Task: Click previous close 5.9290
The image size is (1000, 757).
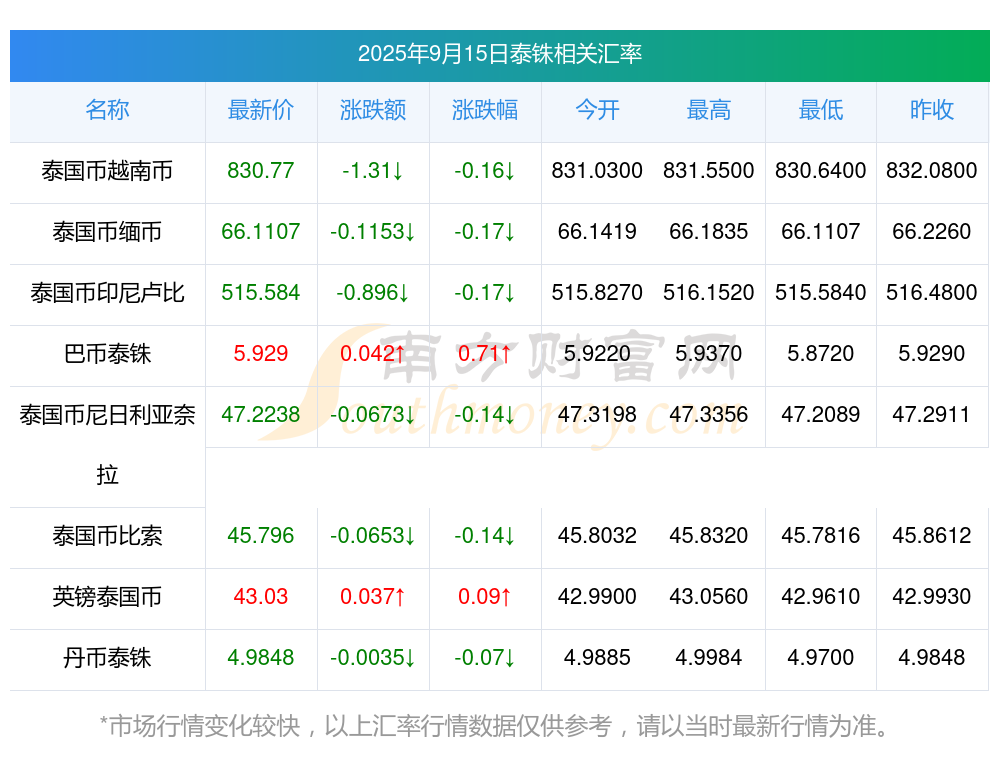Action: [x=932, y=353]
